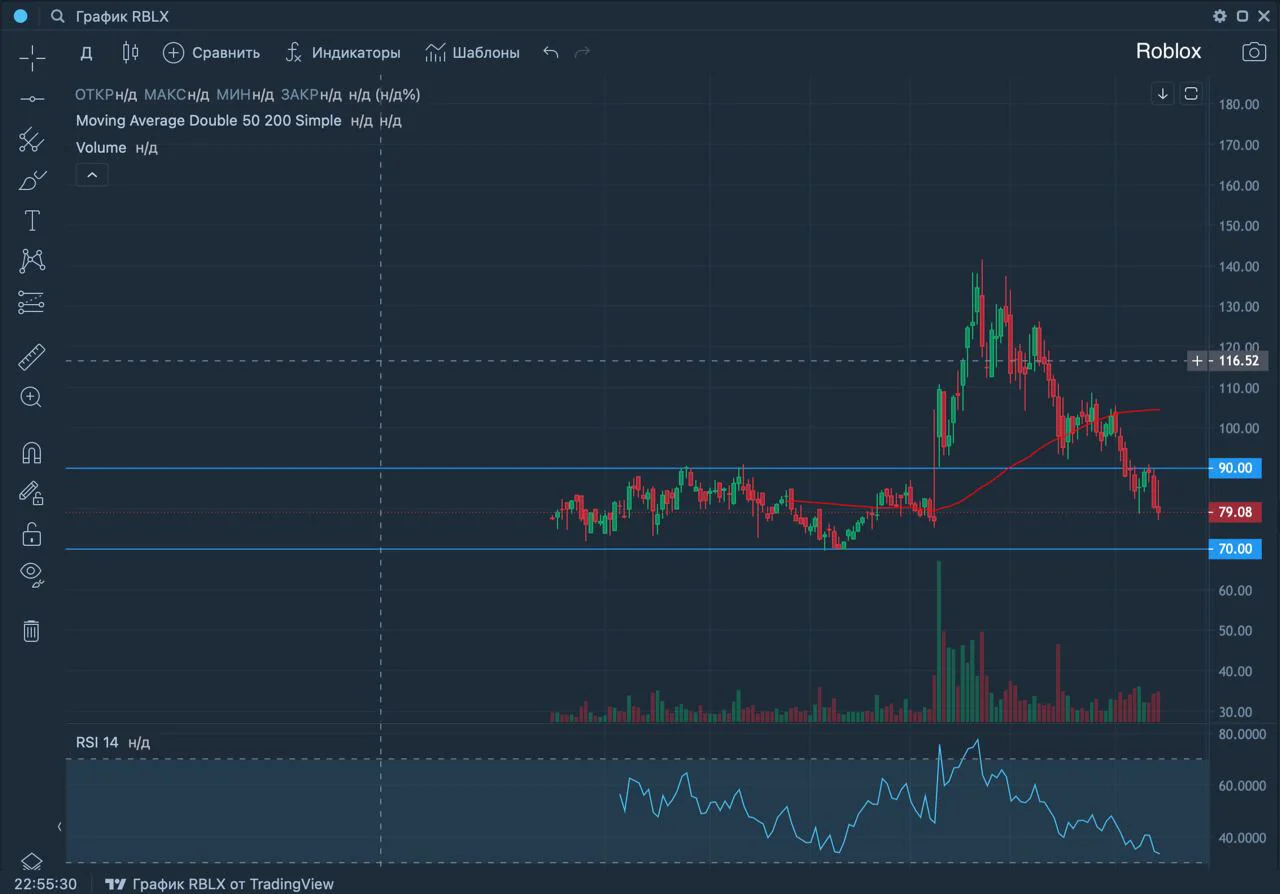The height and width of the screenshot is (894, 1280).
Task: Click the down-arrow pane button
Action: (1163, 94)
